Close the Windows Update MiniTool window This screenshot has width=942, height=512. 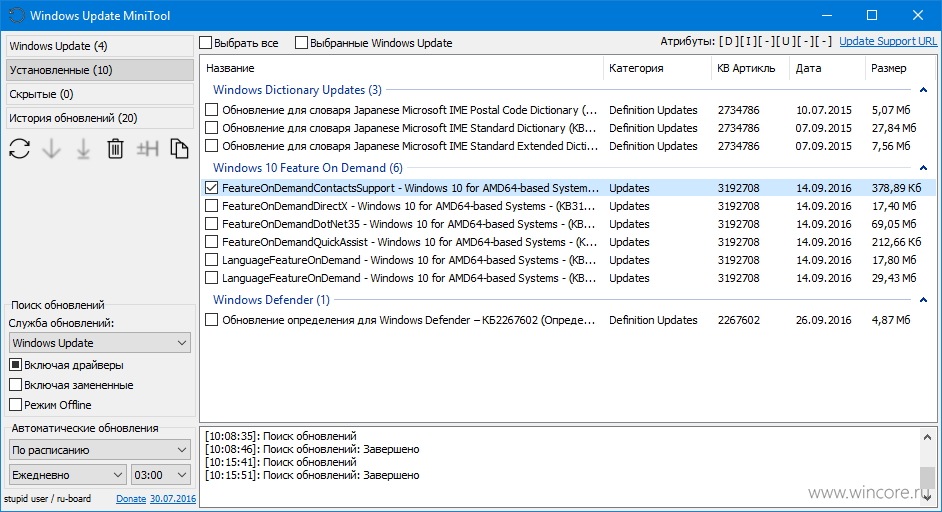click(917, 16)
